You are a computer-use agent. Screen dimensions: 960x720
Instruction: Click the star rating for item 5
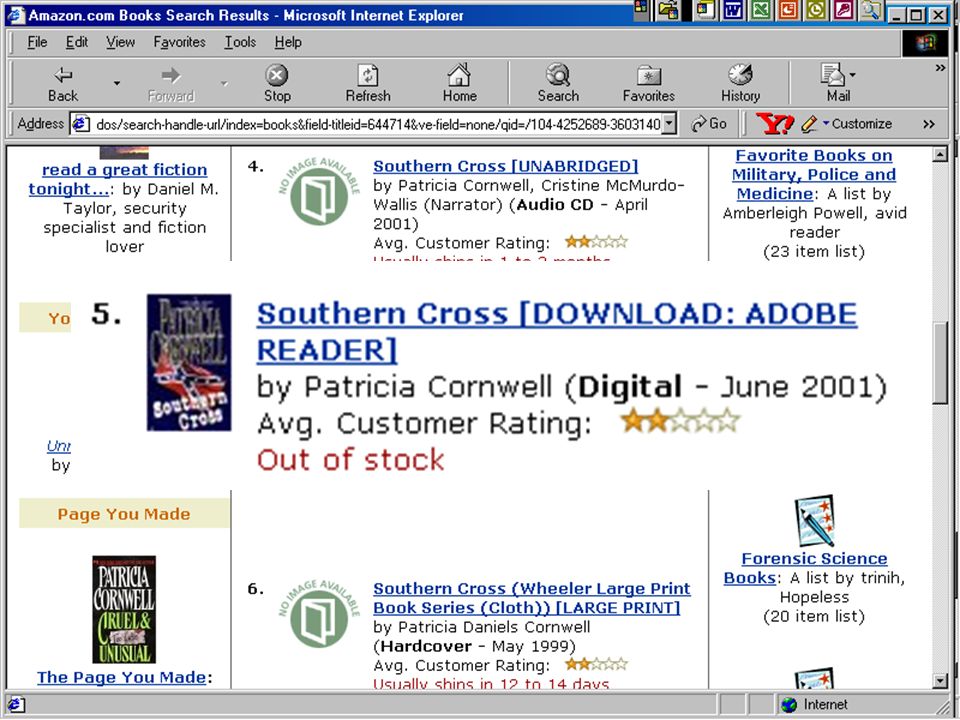[x=680, y=421]
